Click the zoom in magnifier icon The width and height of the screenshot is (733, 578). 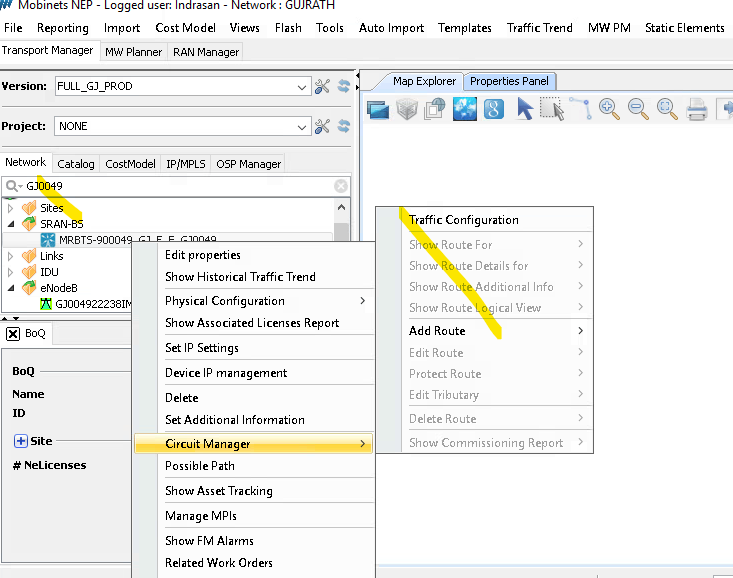[x=608, y=109]
